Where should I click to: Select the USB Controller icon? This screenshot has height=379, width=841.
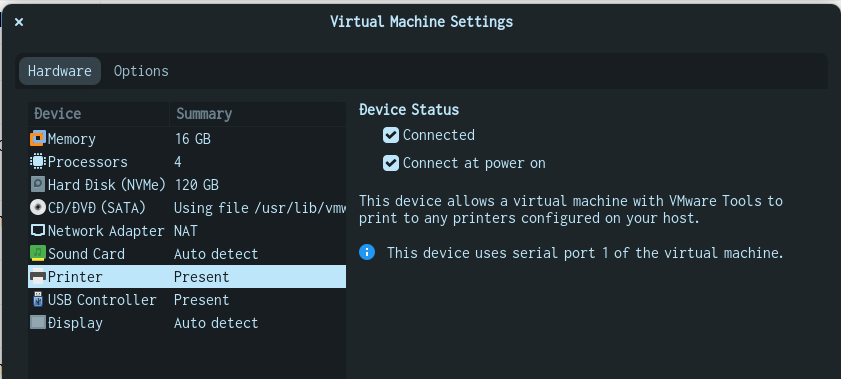coord(38,300)
